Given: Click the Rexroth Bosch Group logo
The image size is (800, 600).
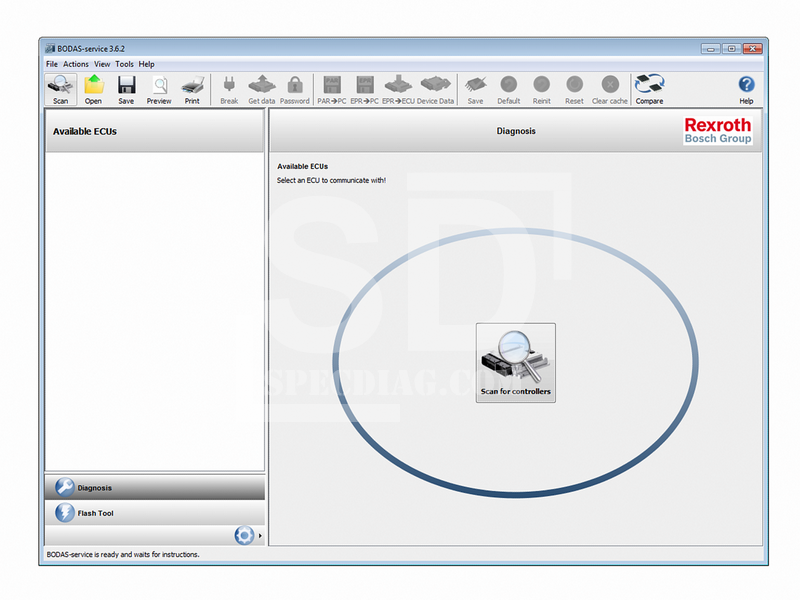Looking at the screenshot, I should point(717,131).
